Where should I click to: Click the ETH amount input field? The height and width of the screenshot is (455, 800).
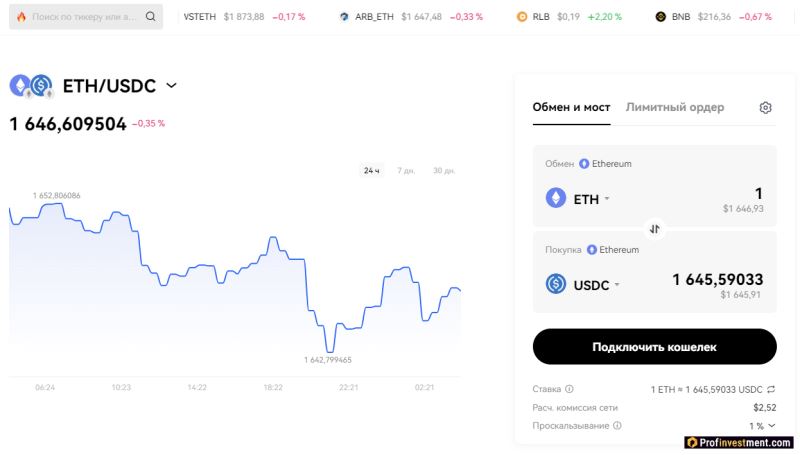tap(714, 193)
